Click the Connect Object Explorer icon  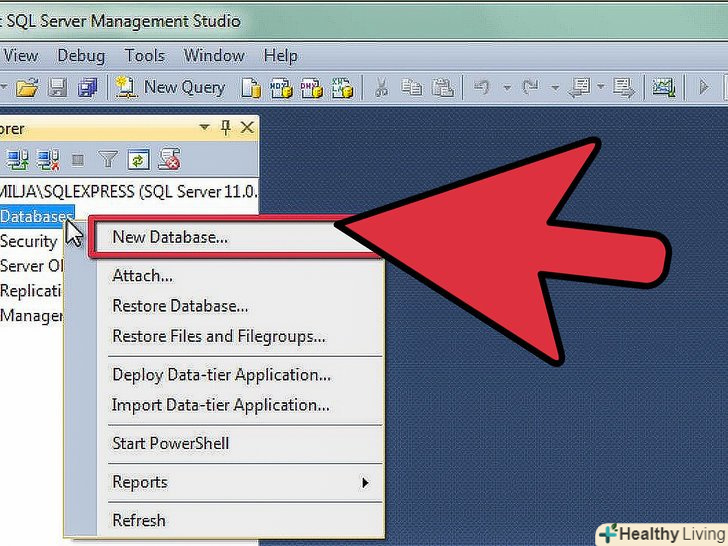tap(18, 160)
